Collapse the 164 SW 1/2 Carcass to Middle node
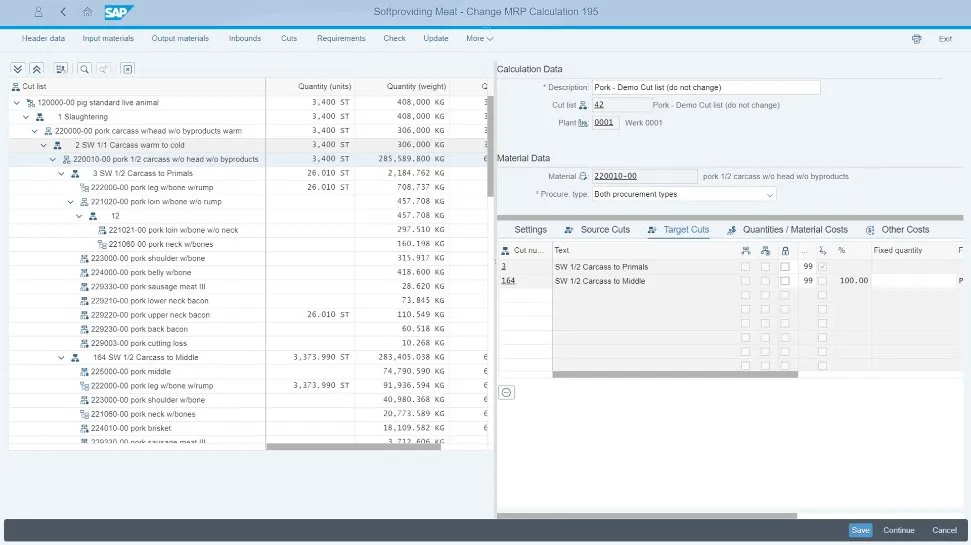 point(60,357)
